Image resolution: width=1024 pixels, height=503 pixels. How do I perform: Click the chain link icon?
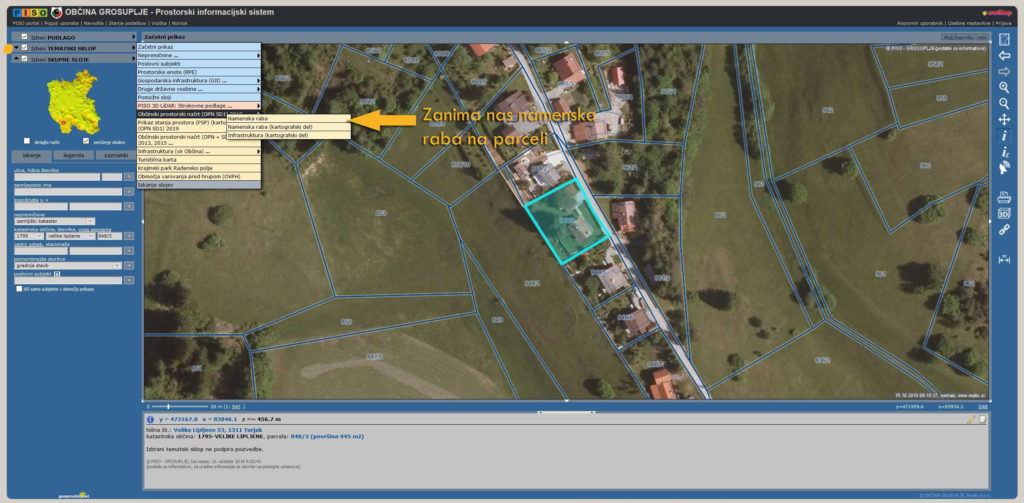[x=1004, y=230]
